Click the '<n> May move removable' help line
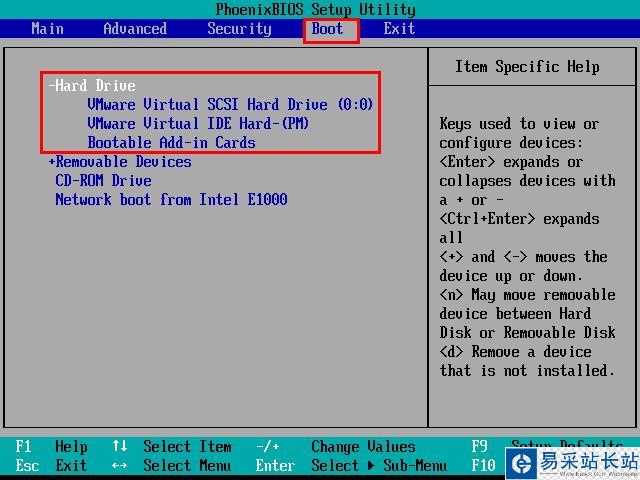Viewport: 640px width, 480px height. (527, 295)
